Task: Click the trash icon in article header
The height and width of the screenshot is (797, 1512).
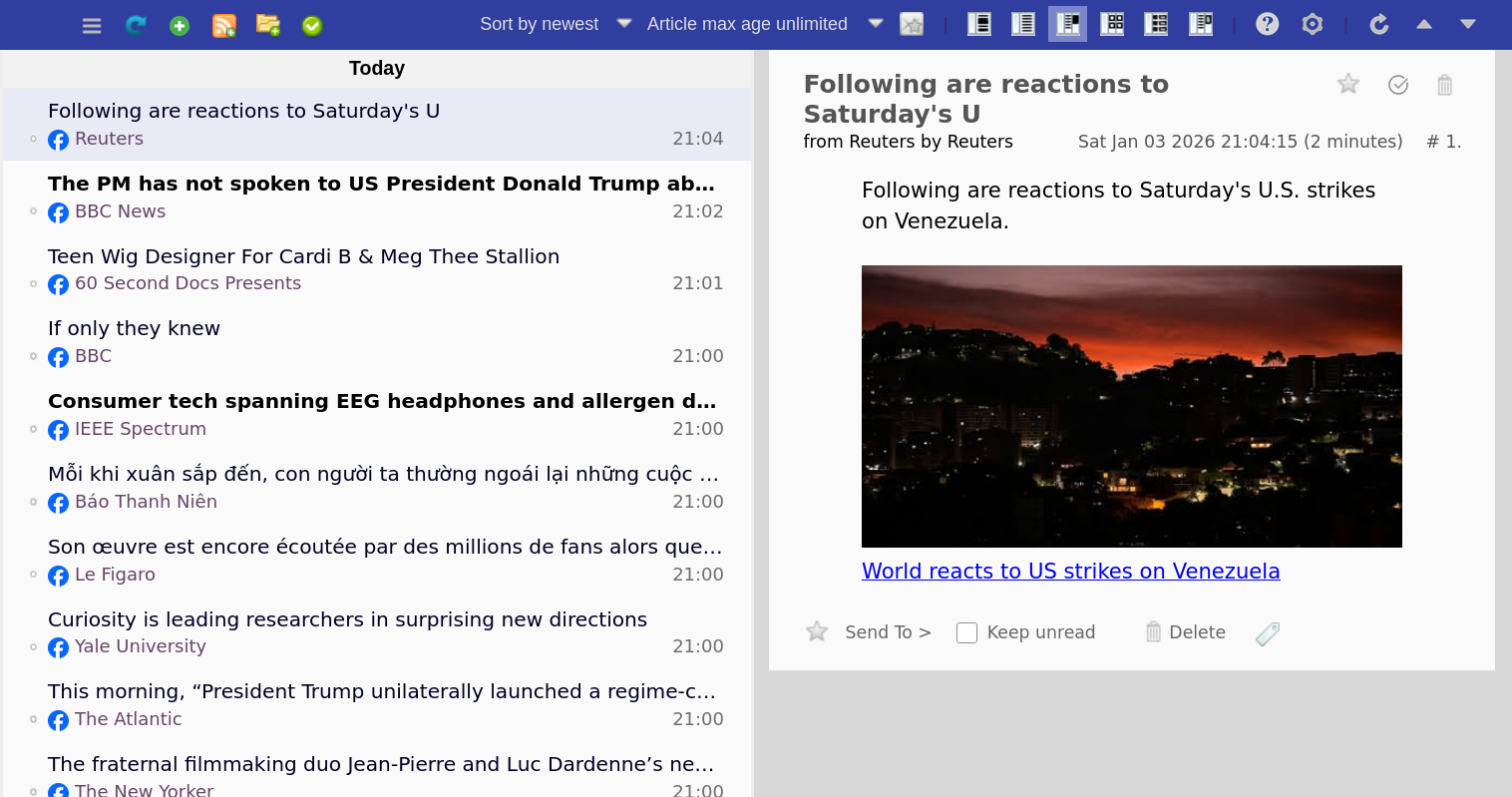Action: (x=1444, y=85)
